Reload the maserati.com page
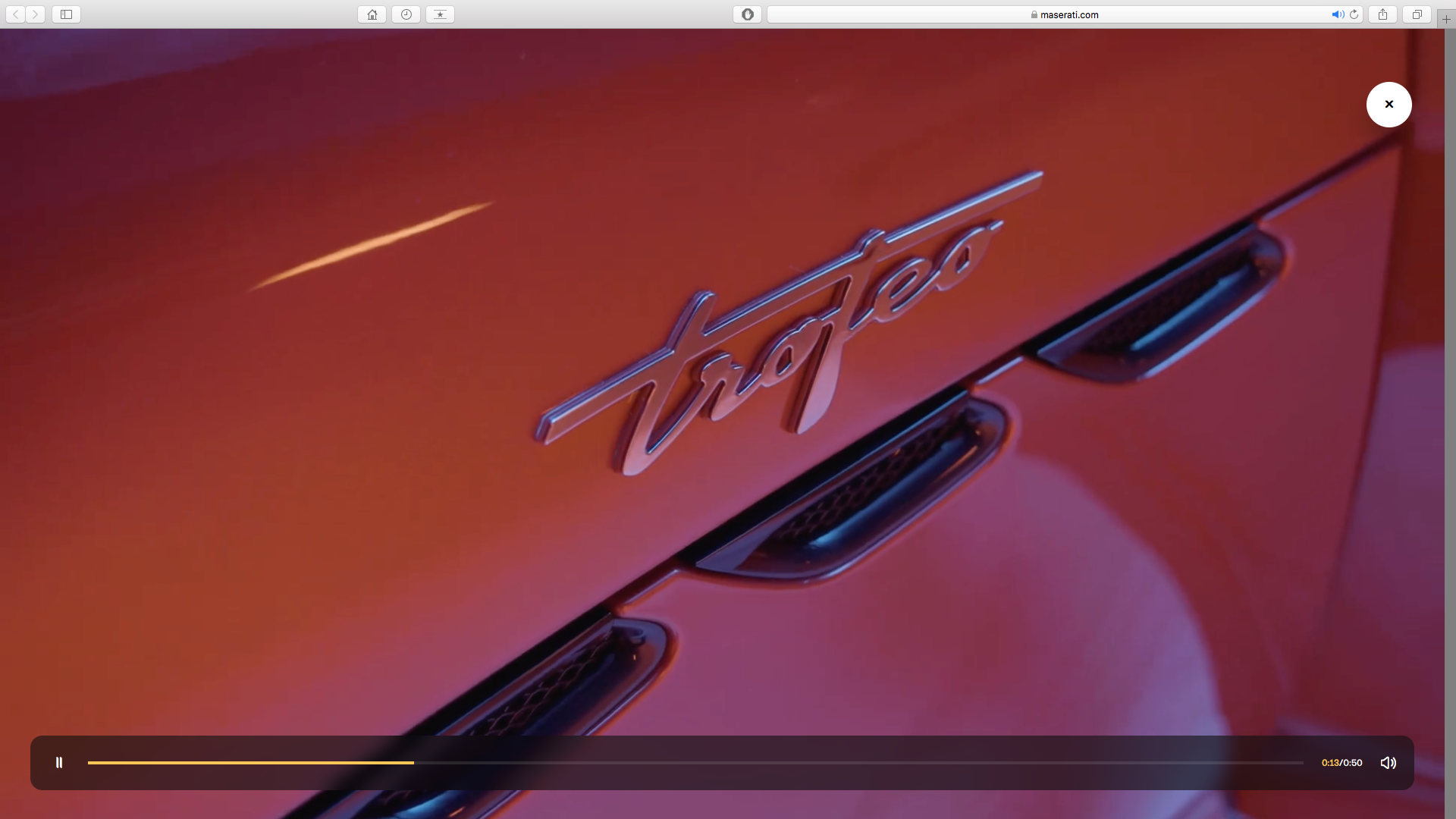1456x819 pixels. (x=1354, y=14)
